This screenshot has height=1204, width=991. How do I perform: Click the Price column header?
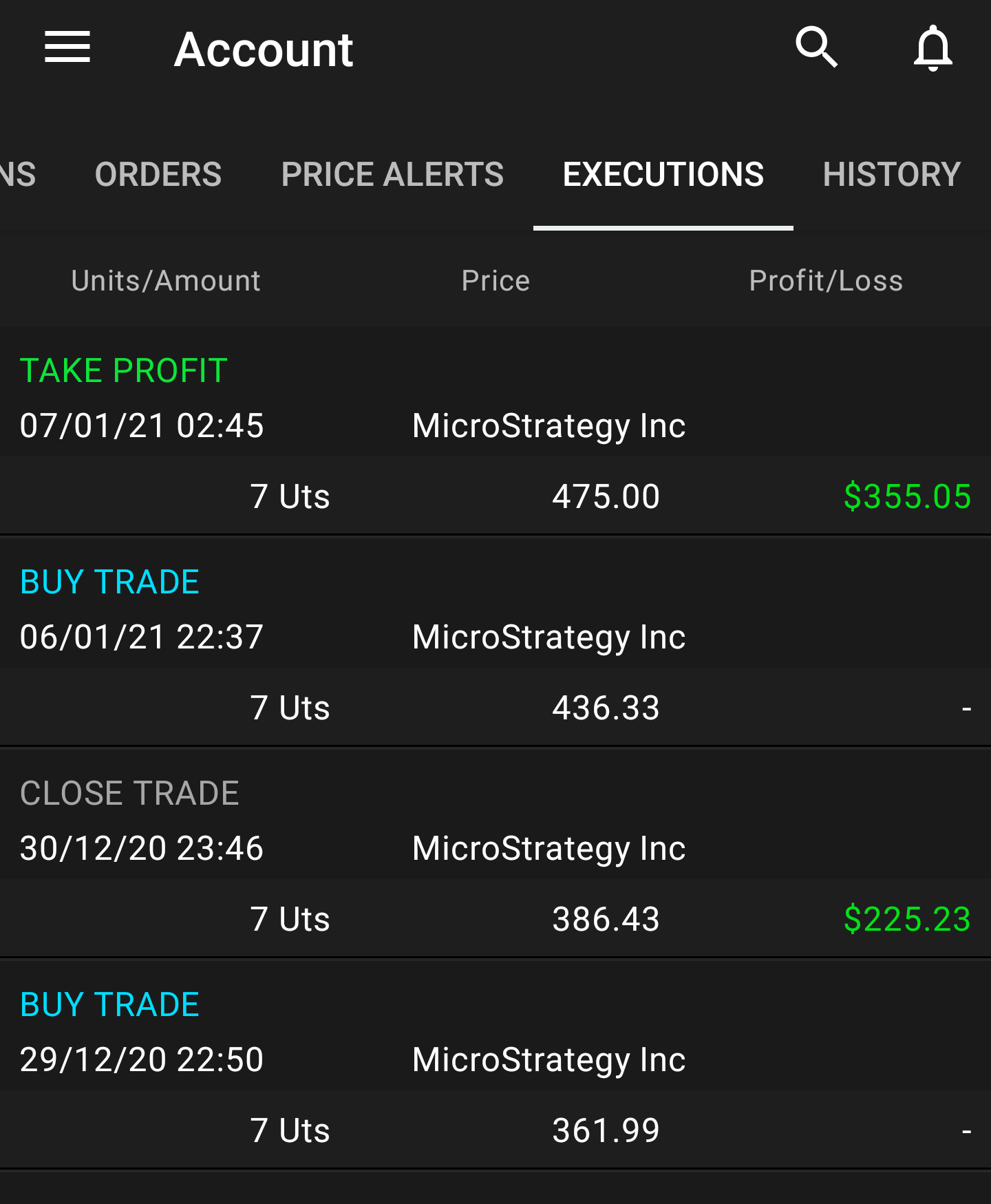pyautogui.click(x=495, y=281)
